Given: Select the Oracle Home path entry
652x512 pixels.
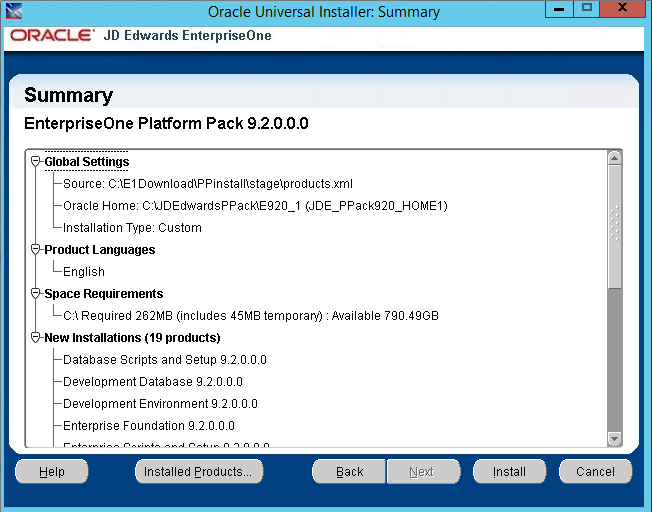Looking at the screenshot, I should [255, 206].
